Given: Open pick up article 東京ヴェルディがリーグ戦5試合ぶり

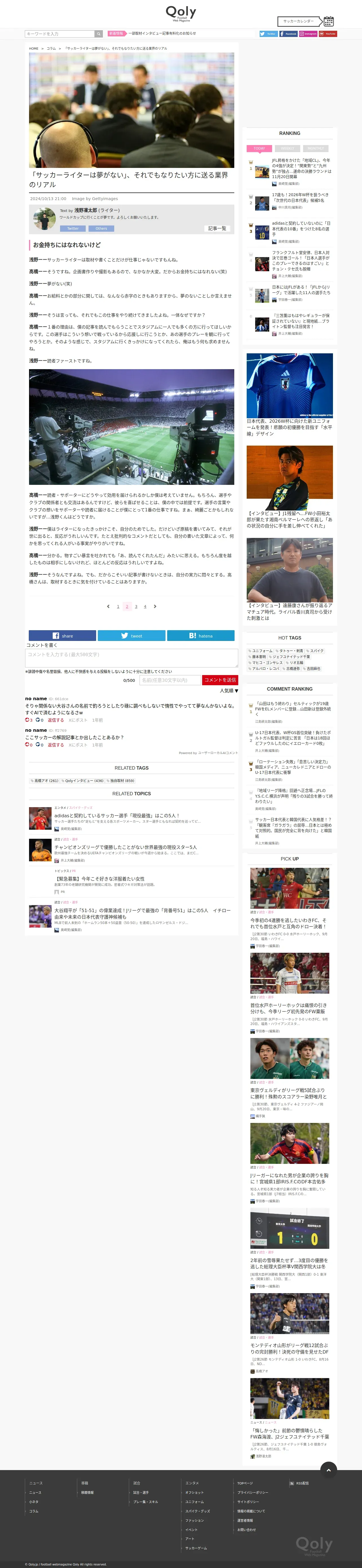Looking at the screenshot, I should pyautogui.click(x=290, y=1094).
